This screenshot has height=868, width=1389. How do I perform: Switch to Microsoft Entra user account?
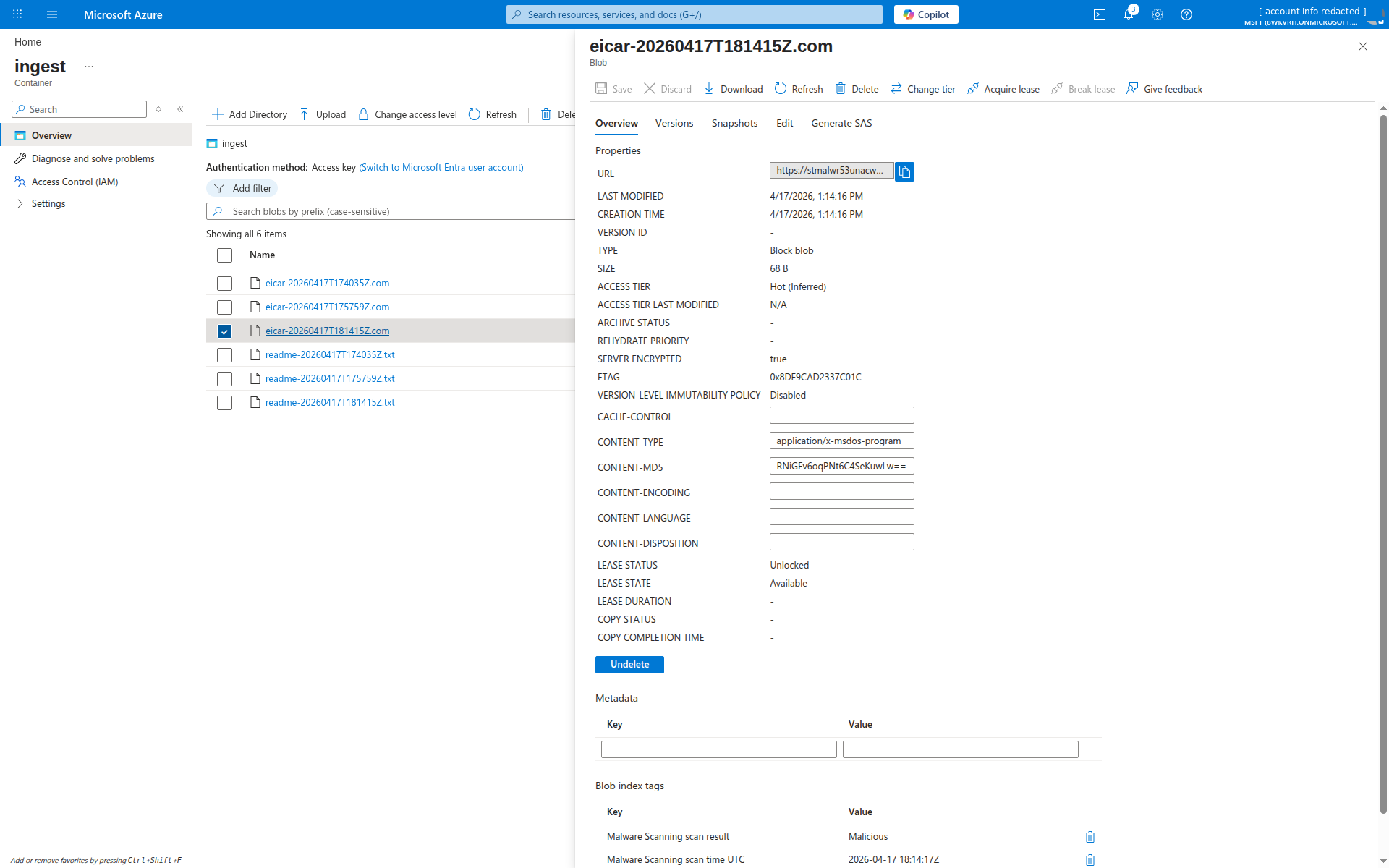click(441, 167)
